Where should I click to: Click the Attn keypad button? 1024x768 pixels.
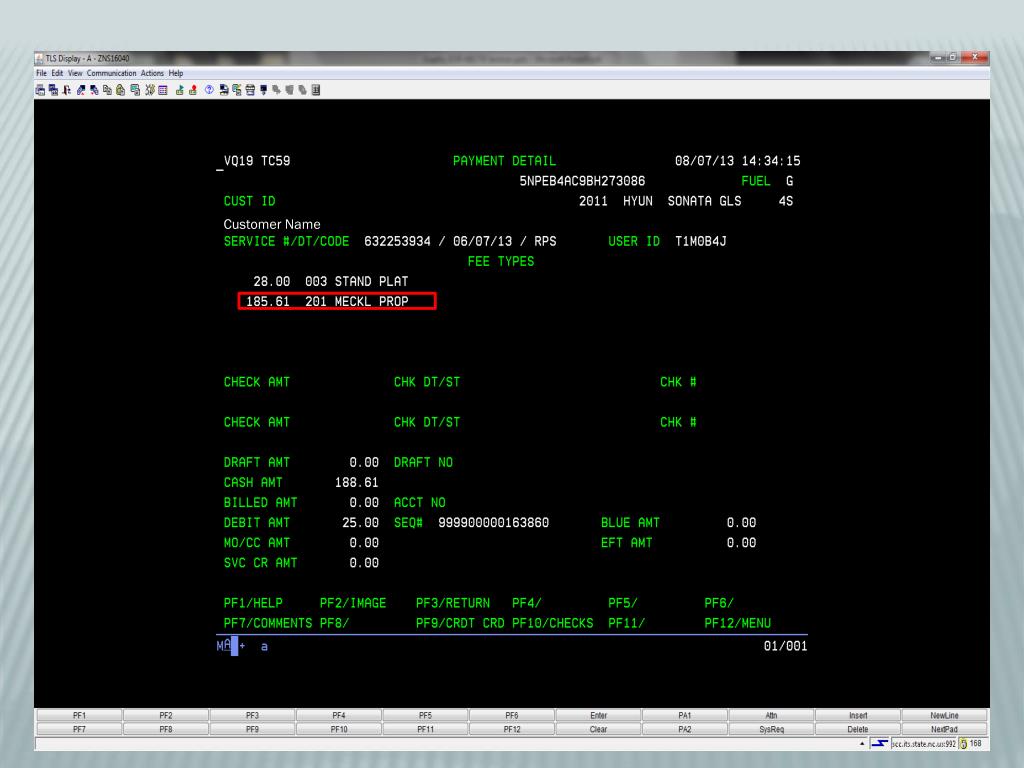pos(771,716)
